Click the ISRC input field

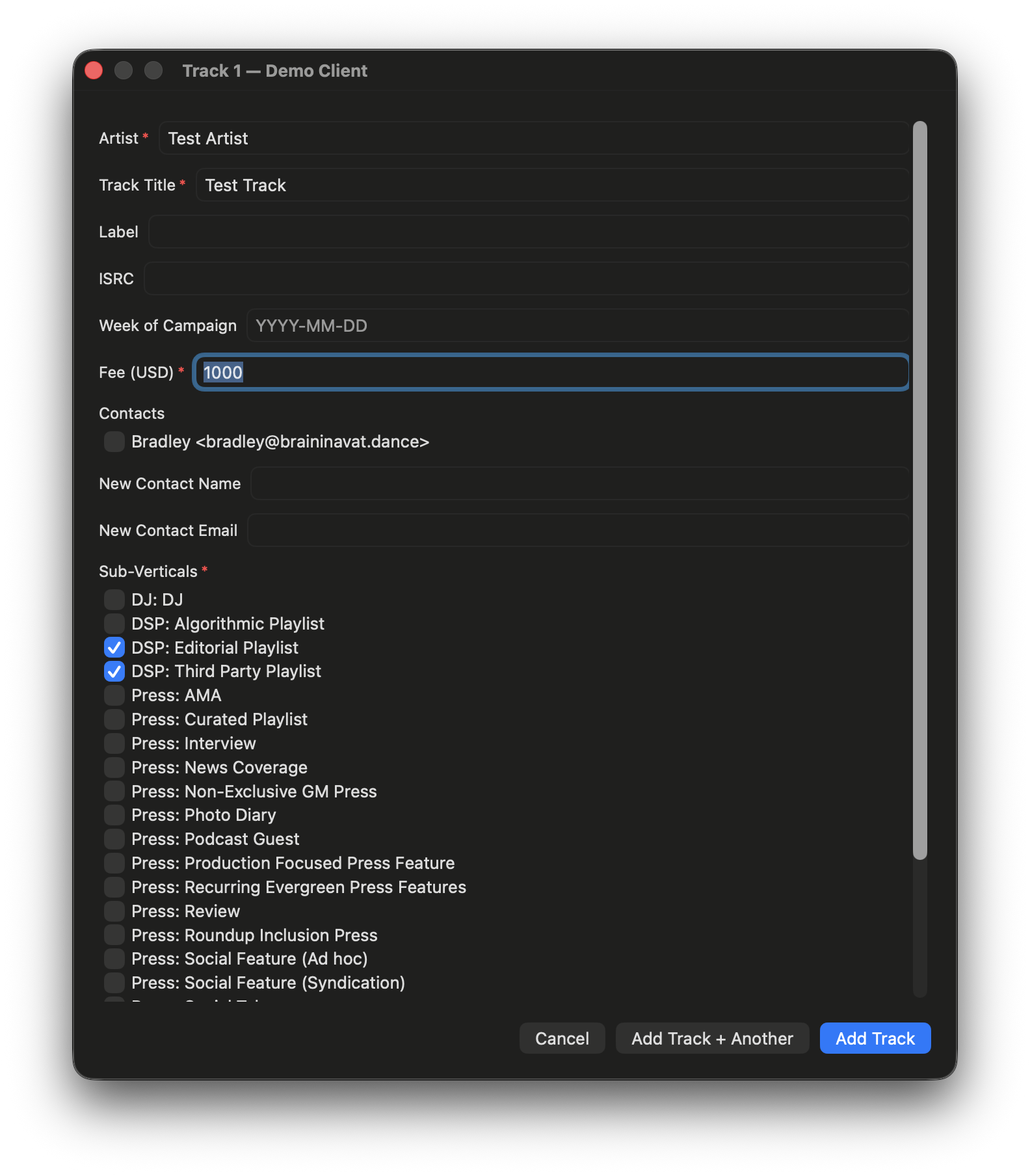click(527, 279)
